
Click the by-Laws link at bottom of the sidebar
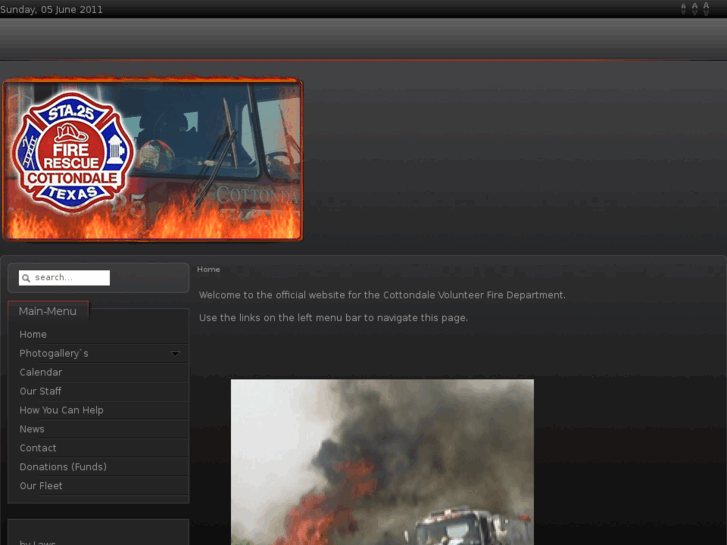pyautogui.click(x=38, y=542)
